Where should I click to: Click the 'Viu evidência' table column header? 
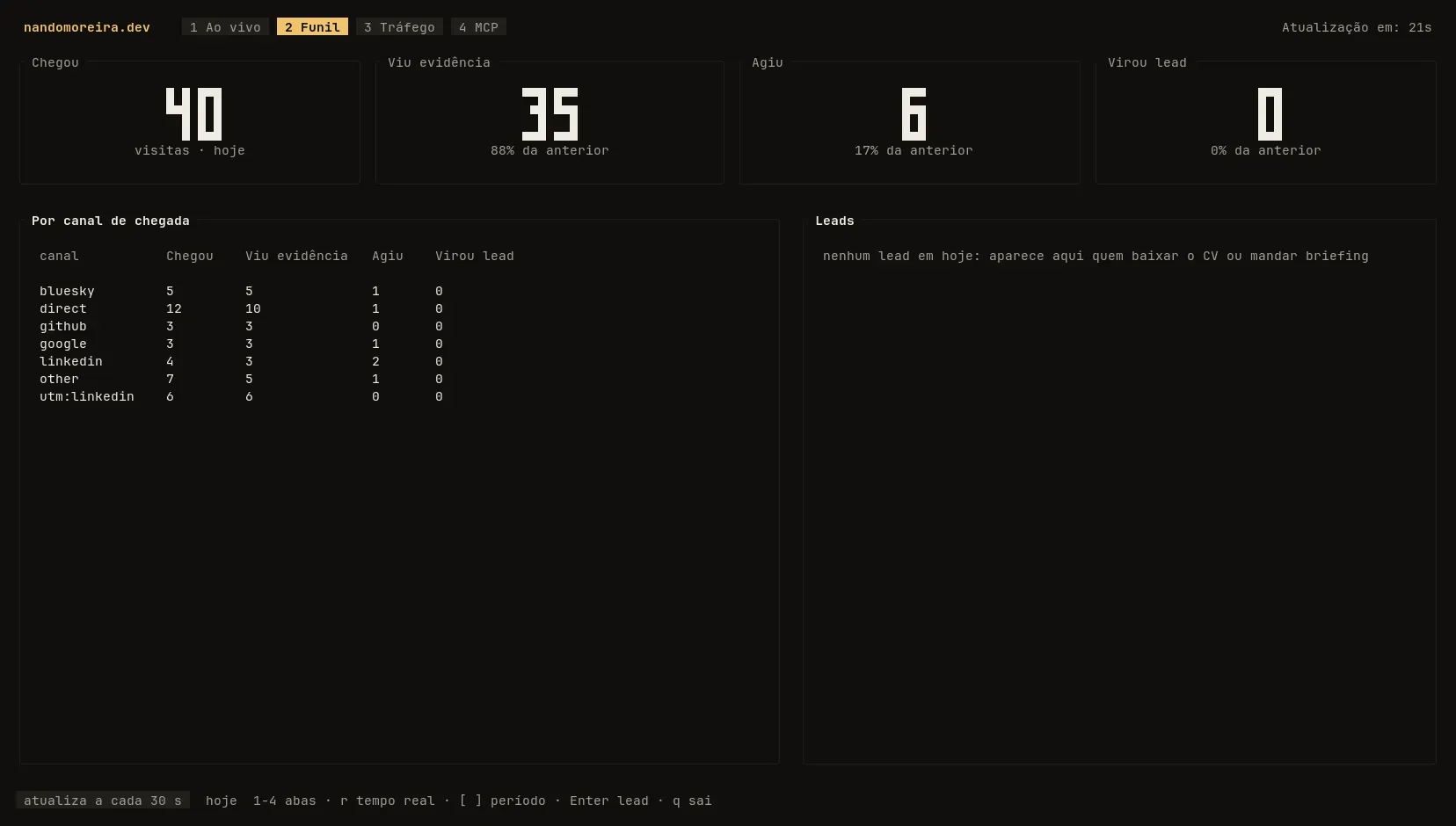tap(296, 256)
